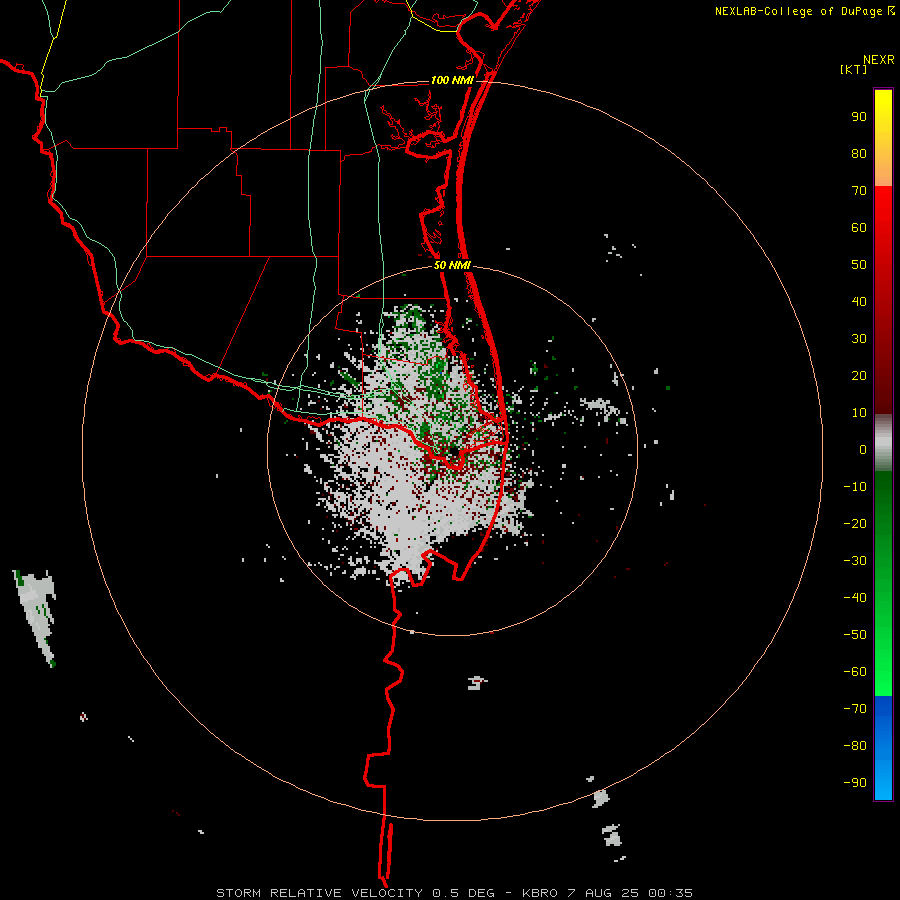This screenshot has width=900, height=900.
Task: Click the 90 value on velocity scale
Action: (x=859, y=117)
